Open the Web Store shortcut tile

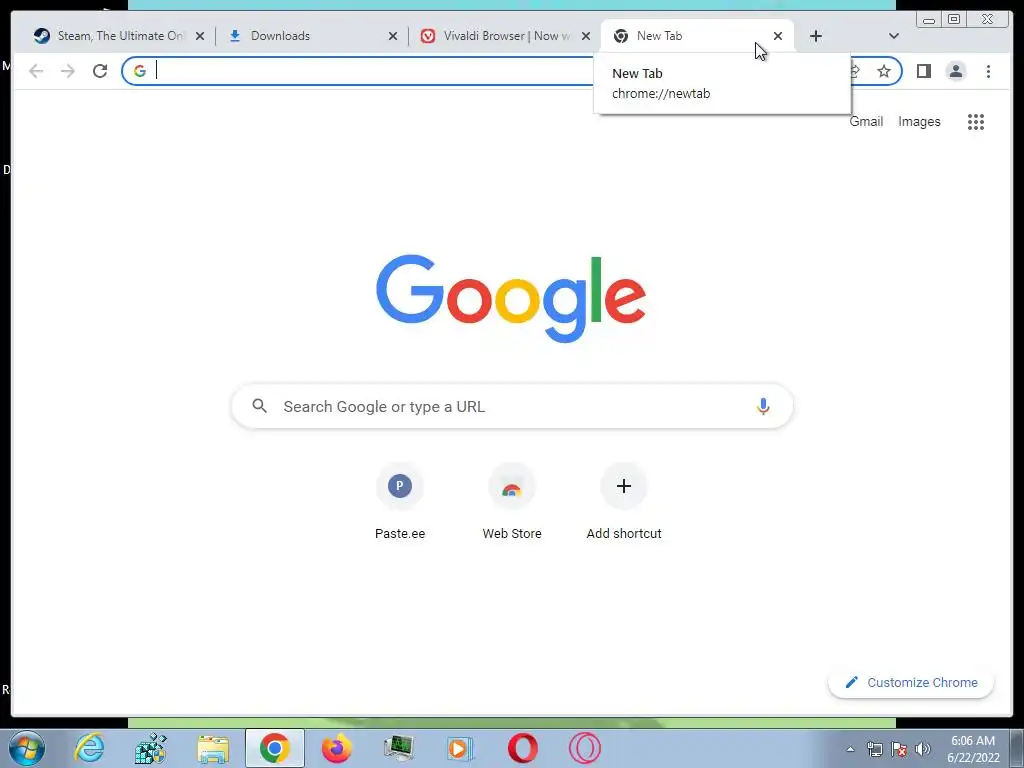(x=512, y=502)
